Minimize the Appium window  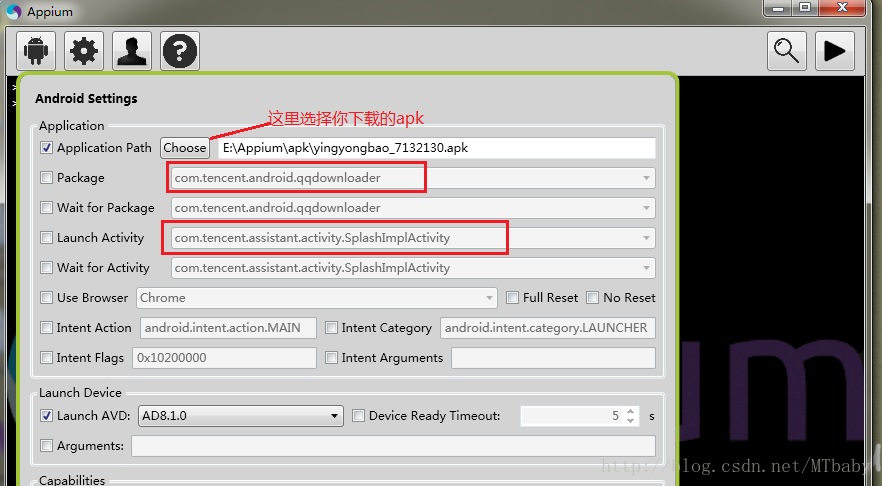[x=778, y=8]
